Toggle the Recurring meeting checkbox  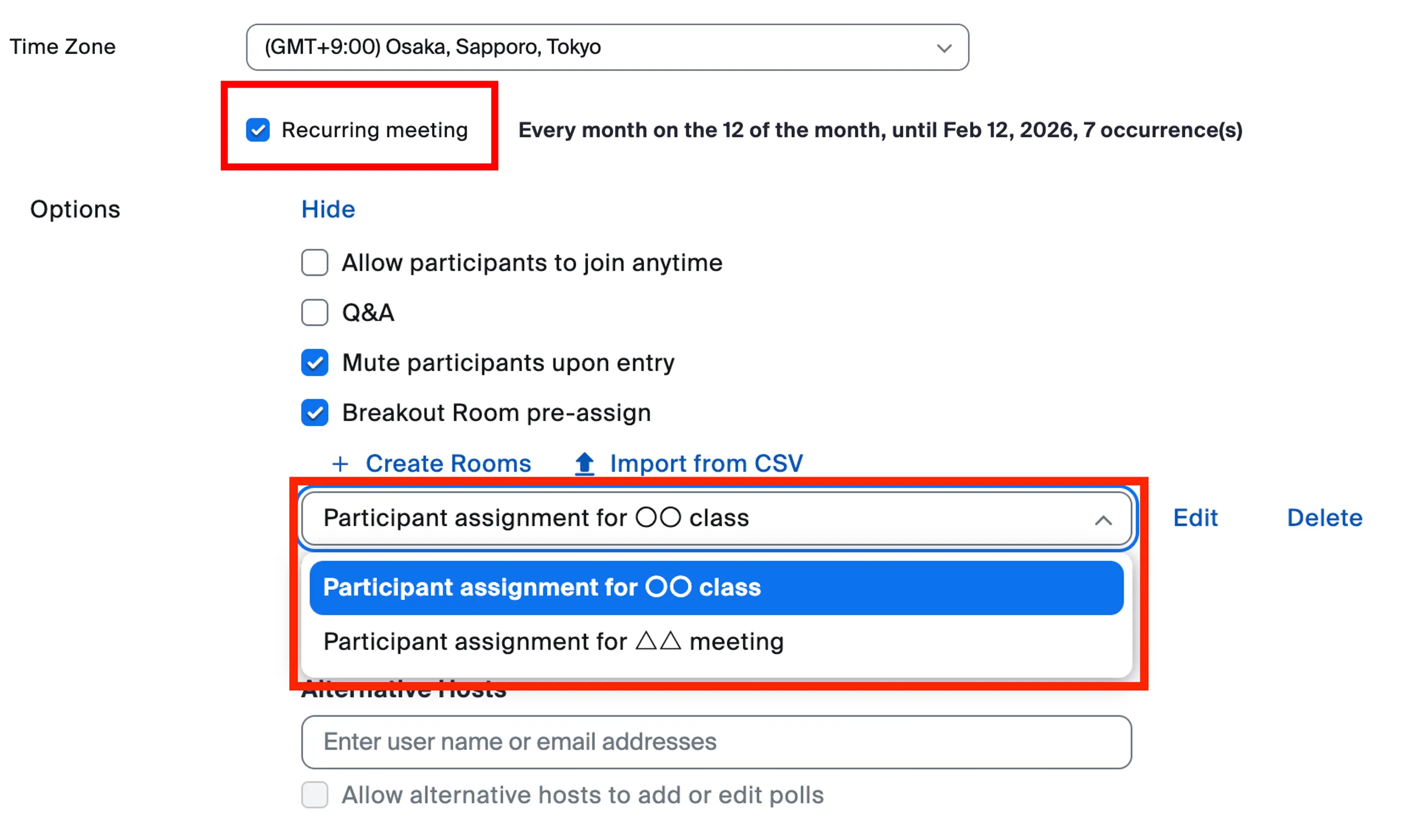click(x=257, y=129)
